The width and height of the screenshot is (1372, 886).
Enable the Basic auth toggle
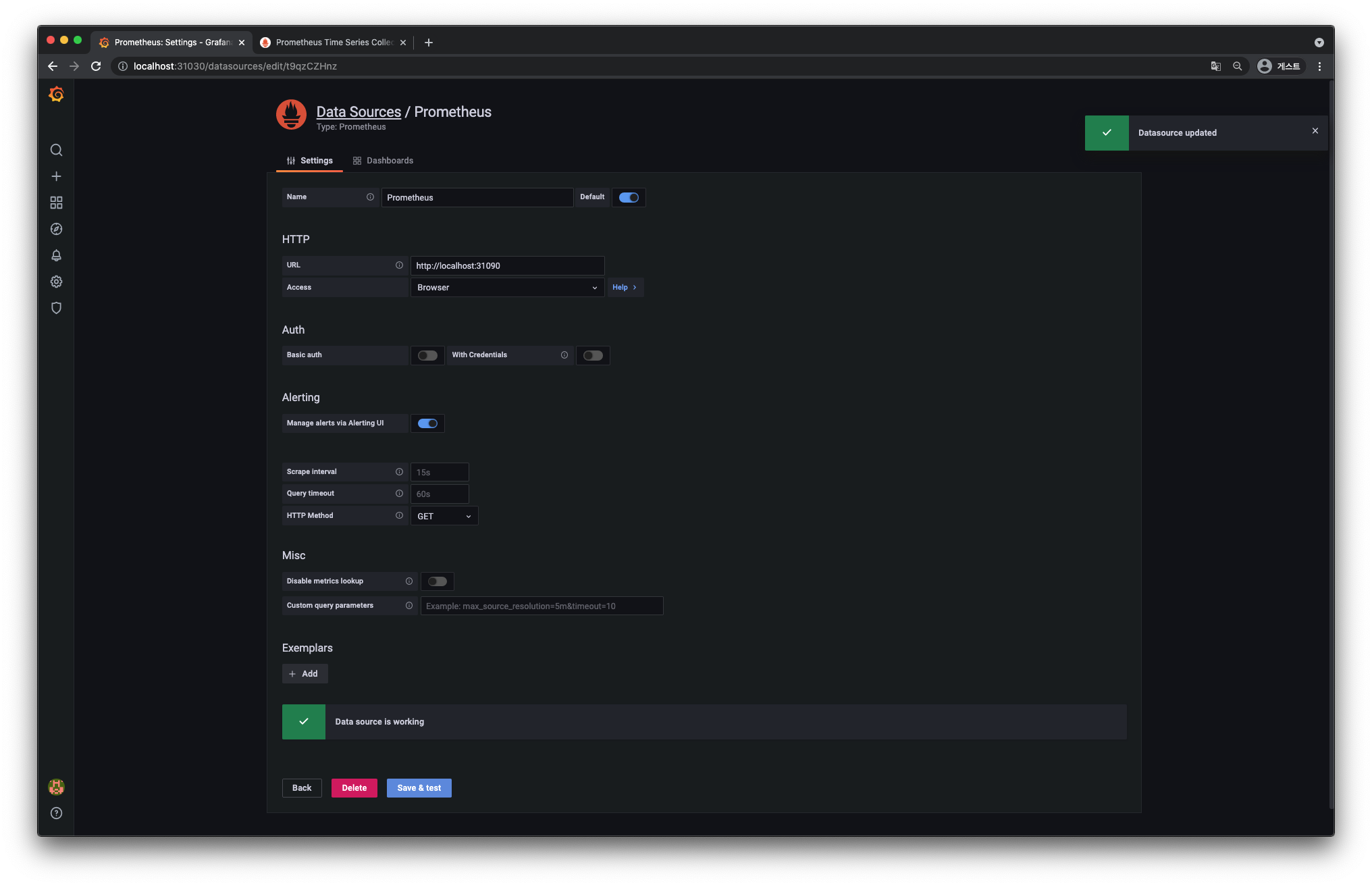click(x=427, y=355)
